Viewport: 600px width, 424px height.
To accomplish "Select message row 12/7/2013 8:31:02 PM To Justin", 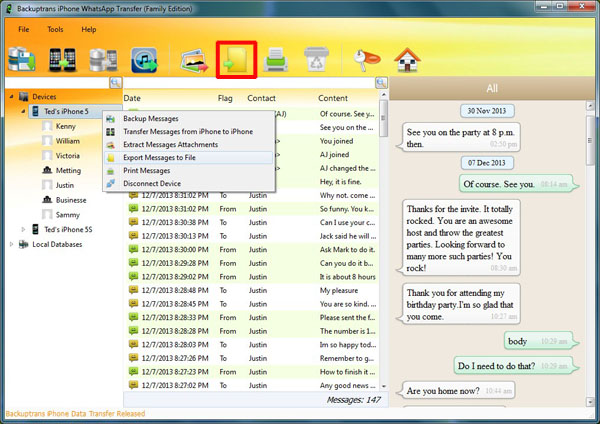I will [252, 196].
